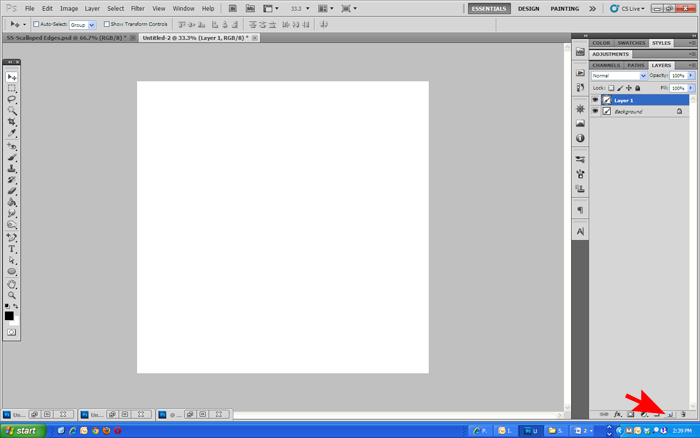Add a layer mask
The height and width of the screenshot is (438, 700).
coord(630,414)
